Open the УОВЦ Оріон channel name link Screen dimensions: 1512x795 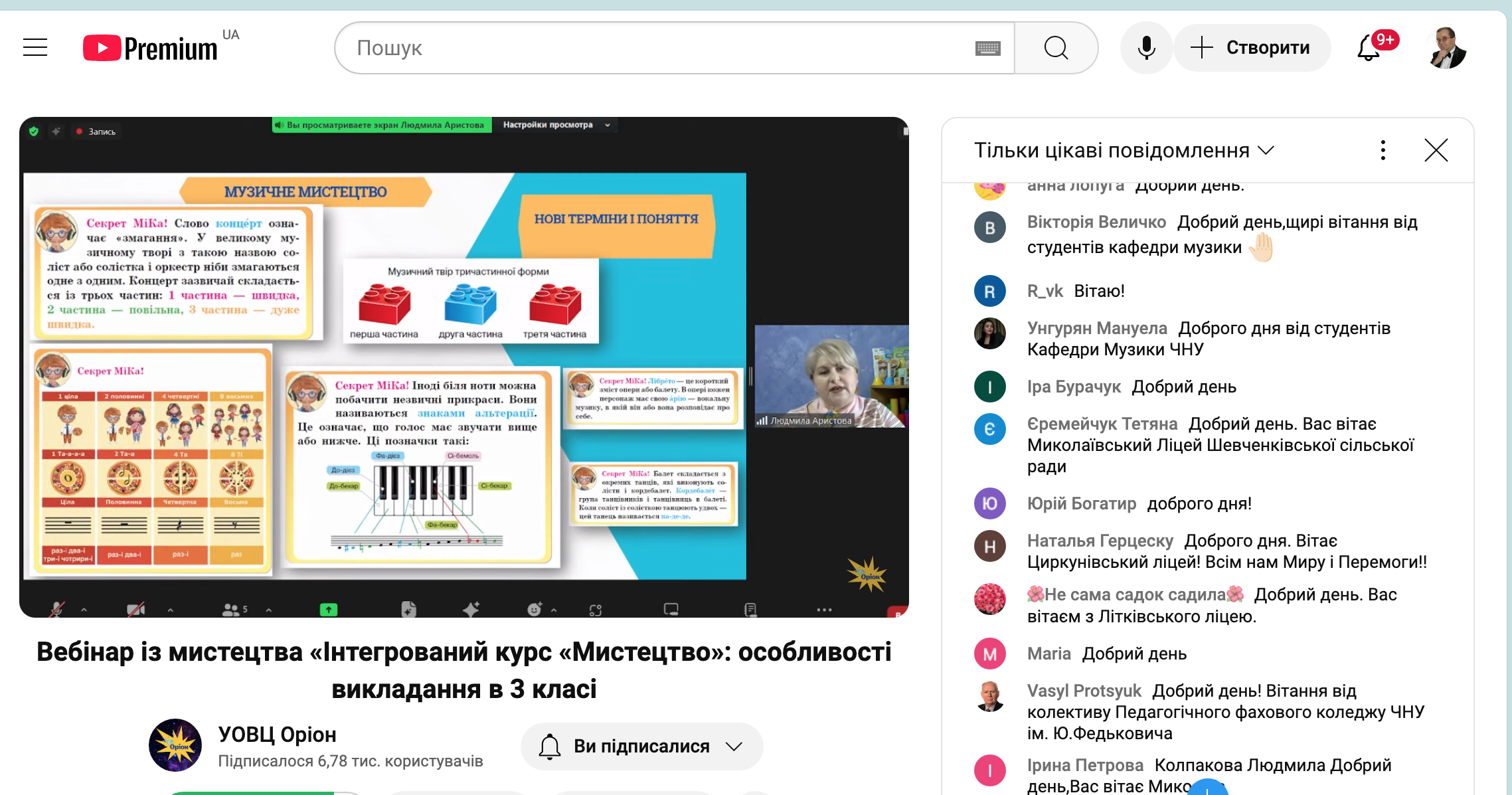tap(277, 735)
